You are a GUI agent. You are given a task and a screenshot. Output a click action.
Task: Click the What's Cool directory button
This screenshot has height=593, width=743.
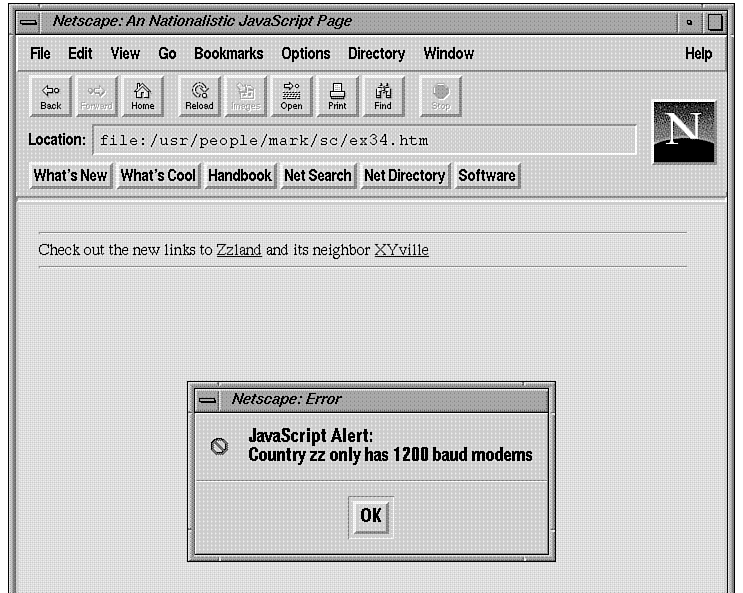(157, 176)
